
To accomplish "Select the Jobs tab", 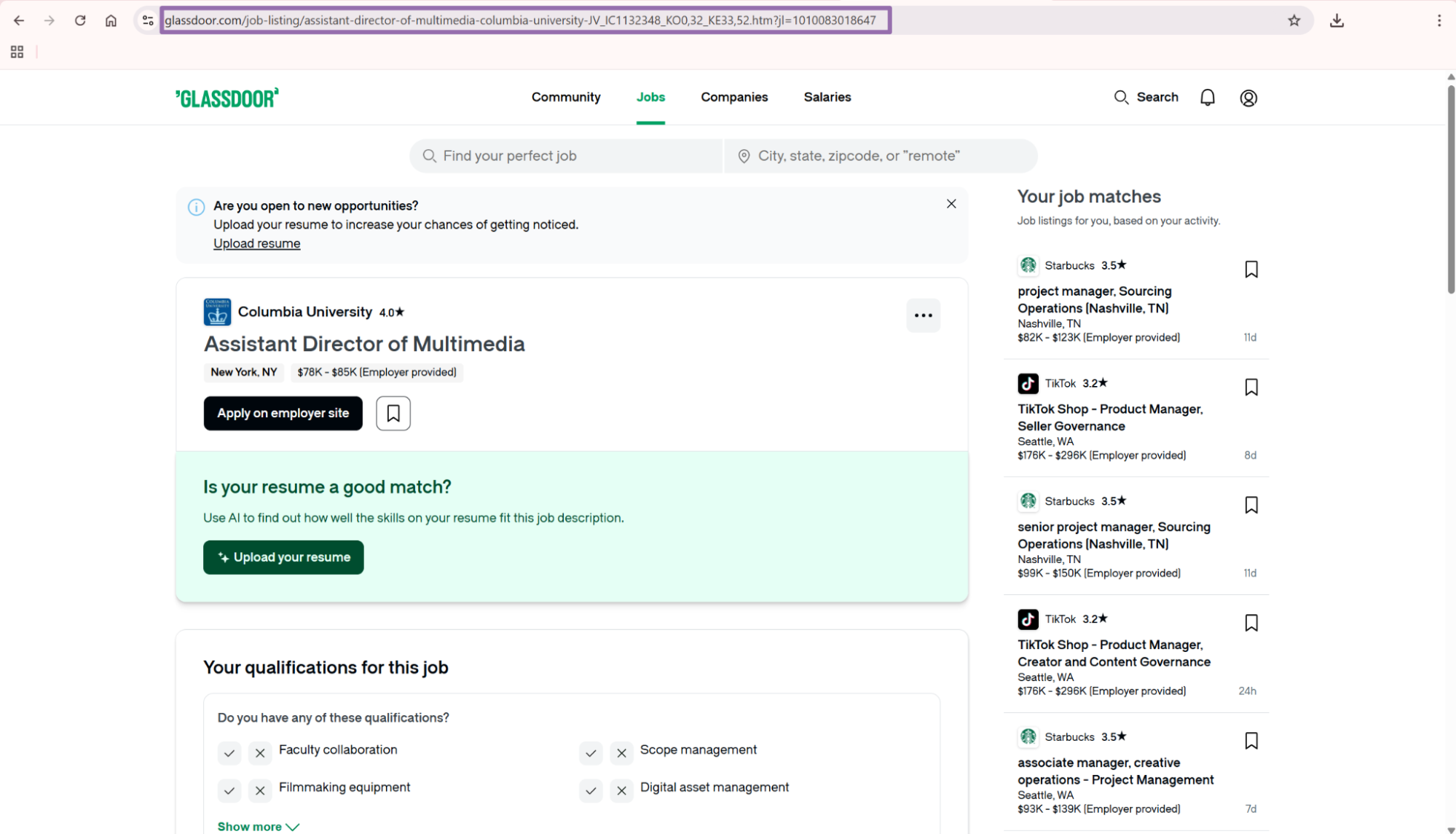I will (x=650, y=97).
